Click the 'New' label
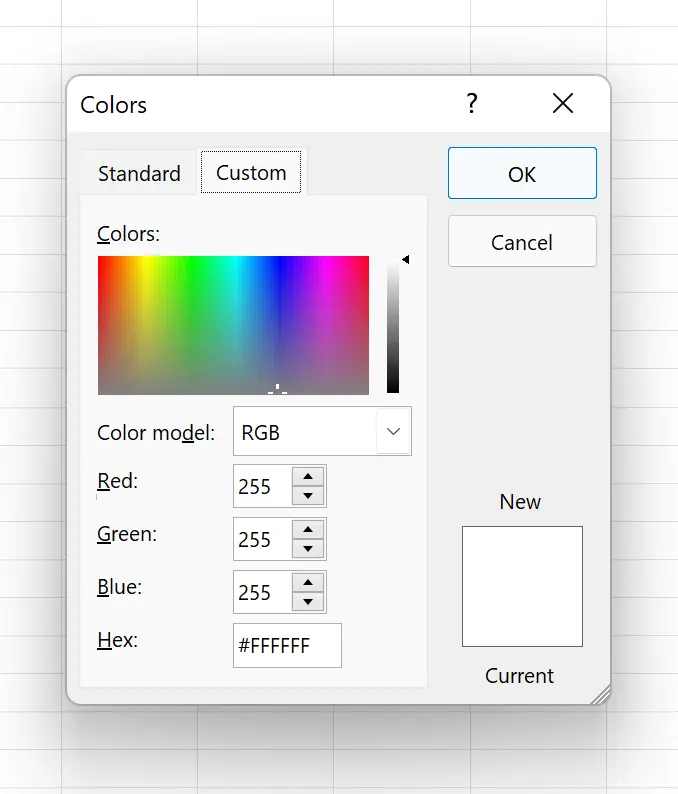Image resolution: width=678 pixels, height=794 pixels. click(520, 502)
